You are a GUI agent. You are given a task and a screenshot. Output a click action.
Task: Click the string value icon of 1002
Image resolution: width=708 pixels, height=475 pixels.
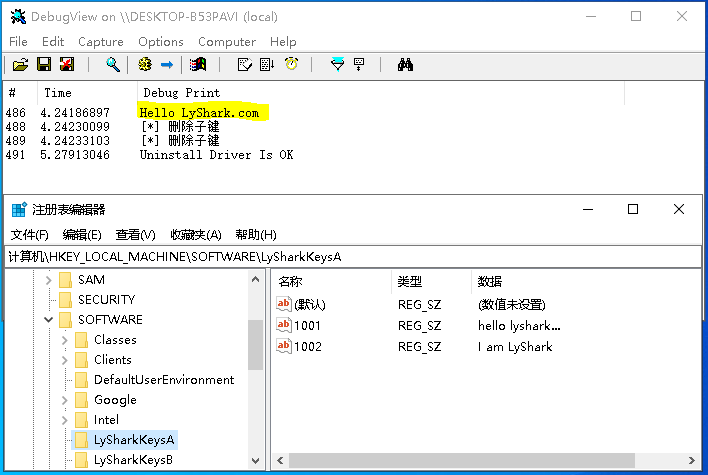click(x=284, y=346)
